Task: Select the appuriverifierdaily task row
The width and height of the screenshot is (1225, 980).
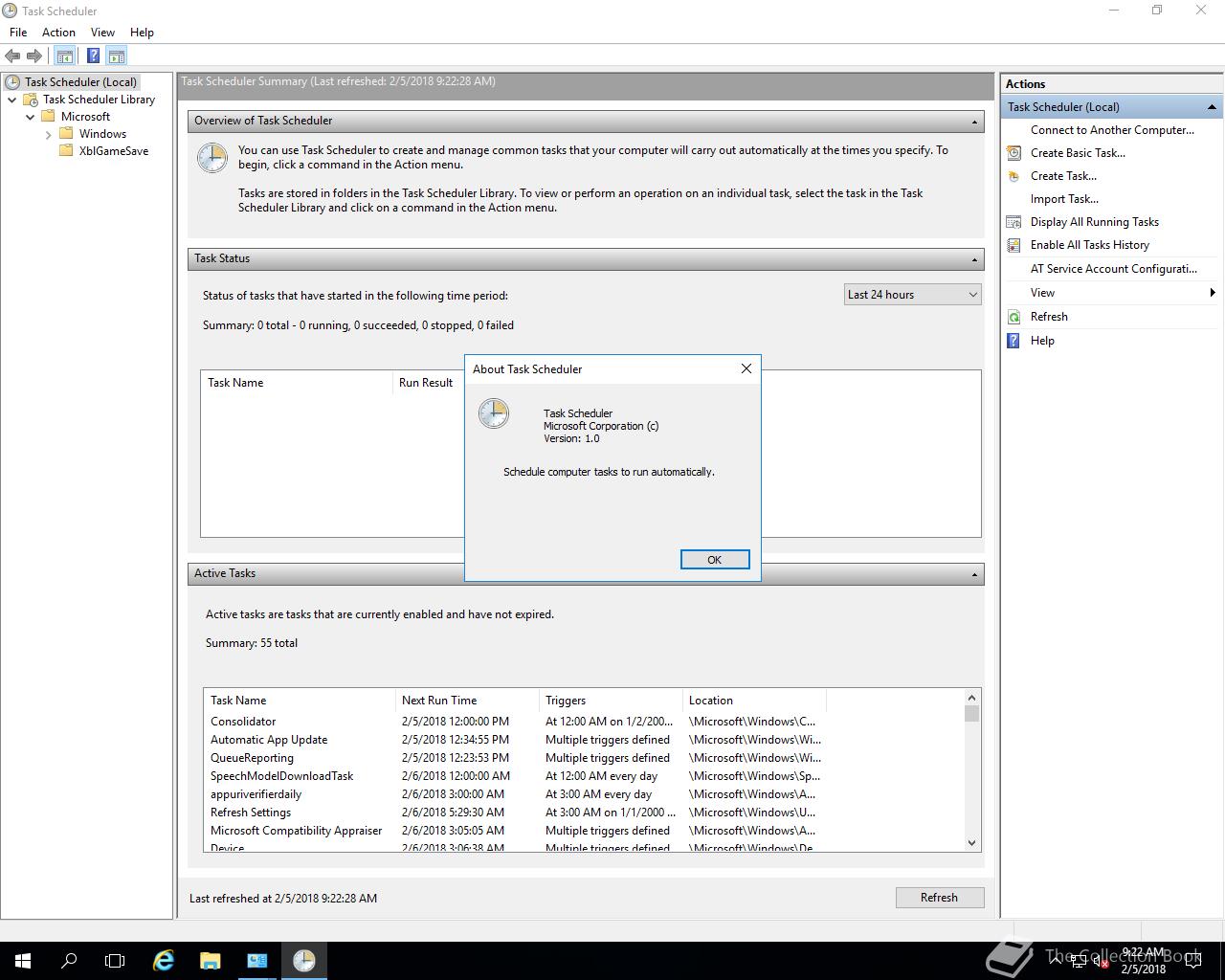Action: click(x=513, y=794)
